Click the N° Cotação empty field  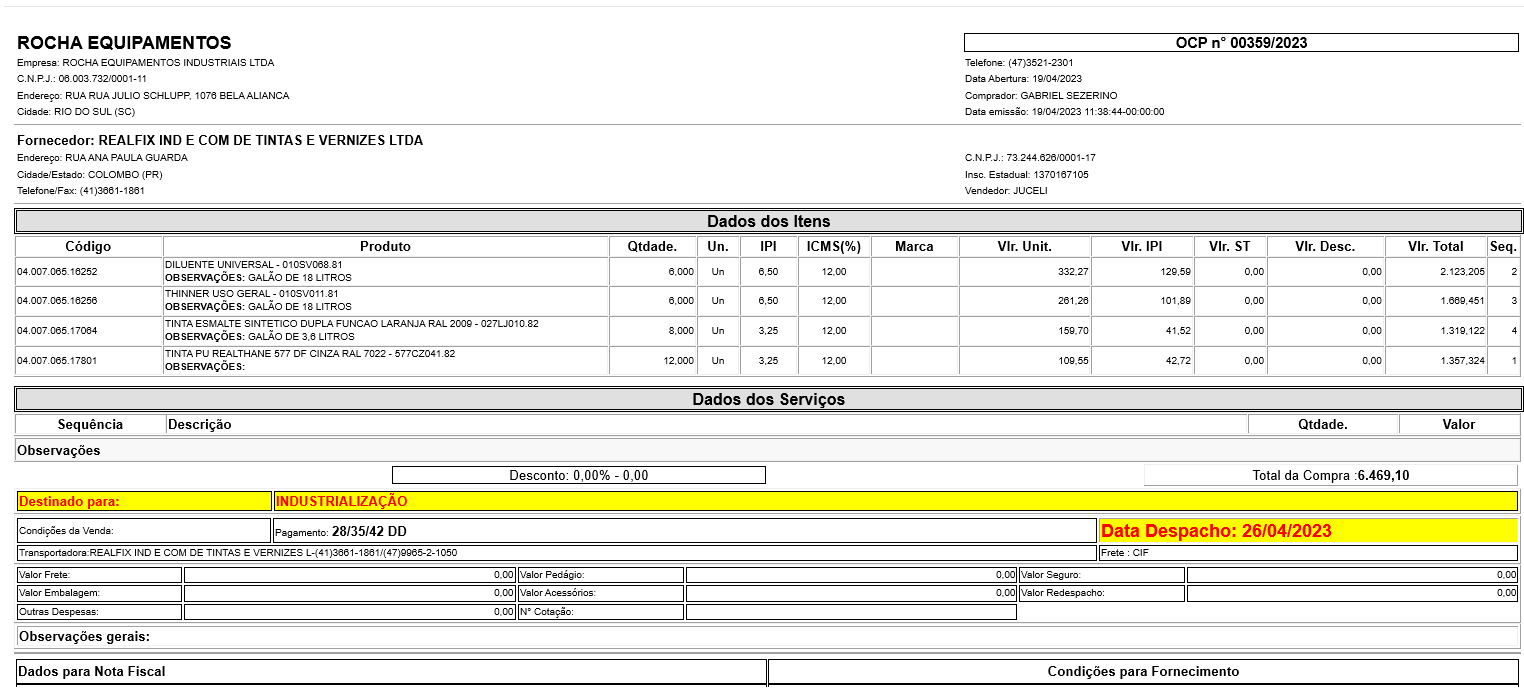click(851, 612)
